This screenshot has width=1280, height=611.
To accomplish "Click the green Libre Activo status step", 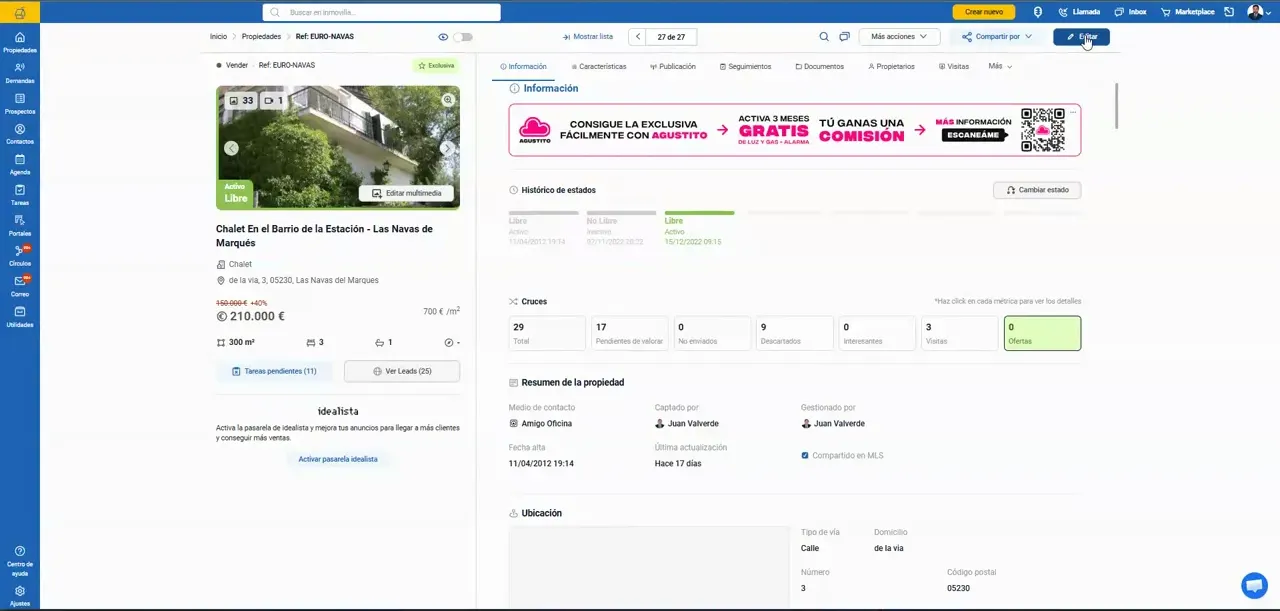I will coord(699,228).
